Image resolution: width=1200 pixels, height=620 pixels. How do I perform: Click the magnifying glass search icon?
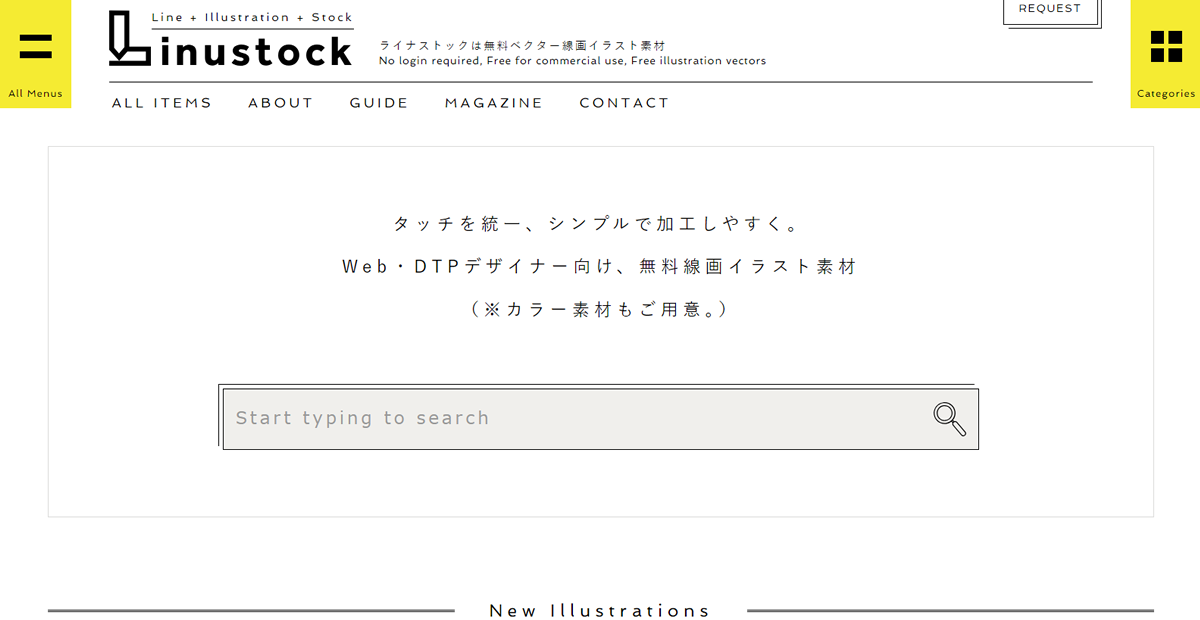tap(949, 419)
